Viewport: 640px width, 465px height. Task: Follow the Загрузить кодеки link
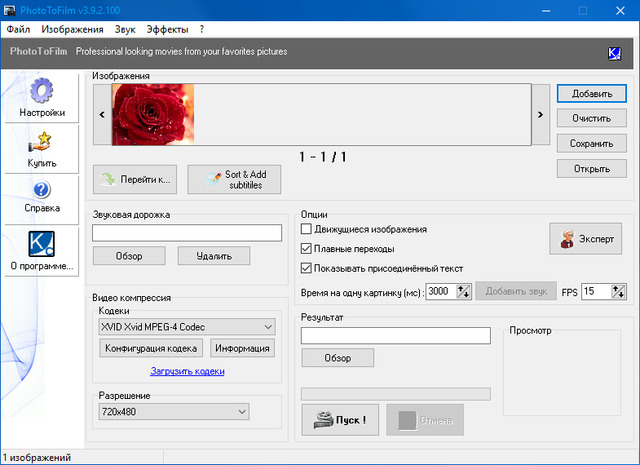(x=187, y=371)
